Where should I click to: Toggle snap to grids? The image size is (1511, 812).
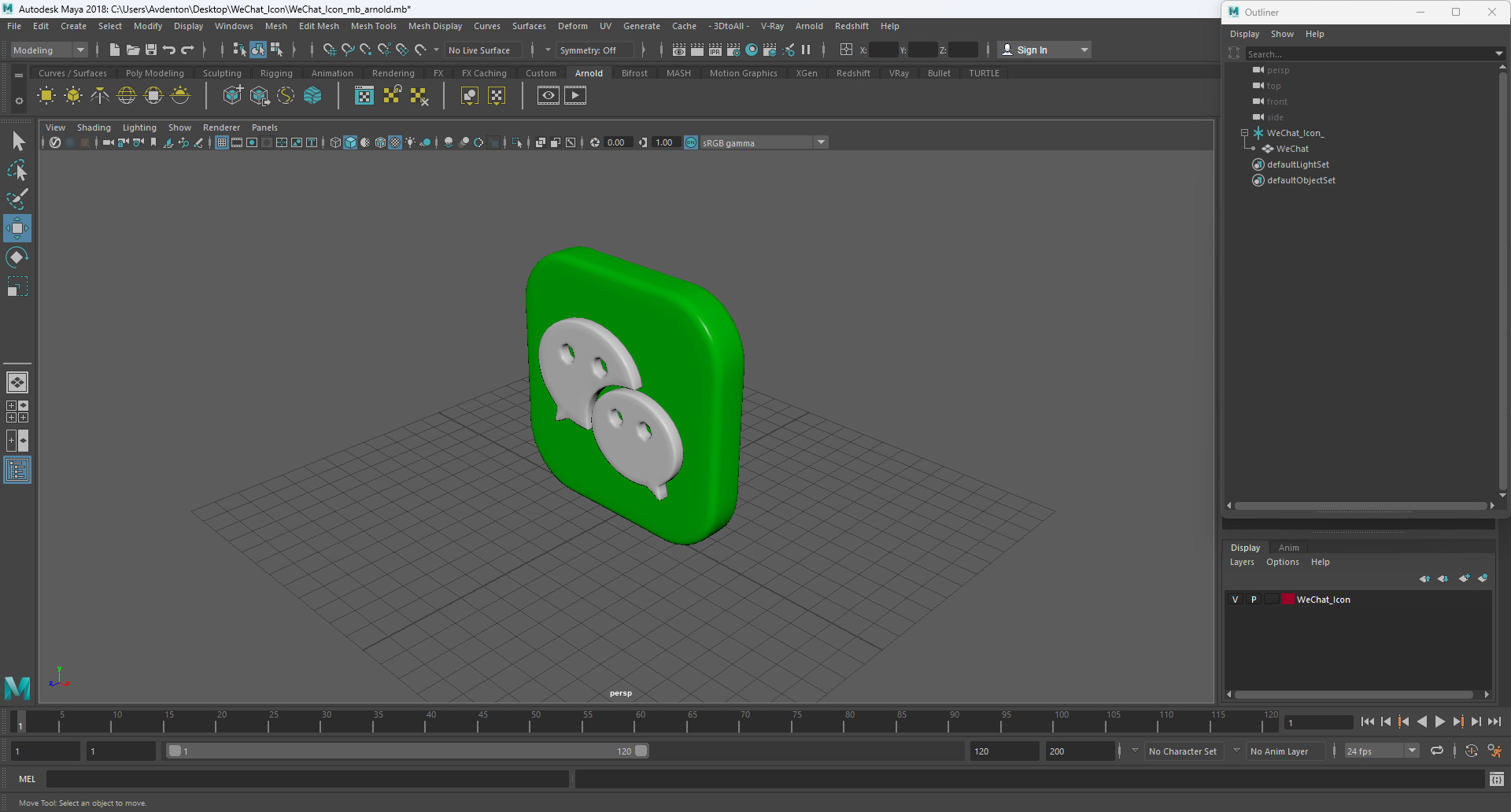(330, 50)
